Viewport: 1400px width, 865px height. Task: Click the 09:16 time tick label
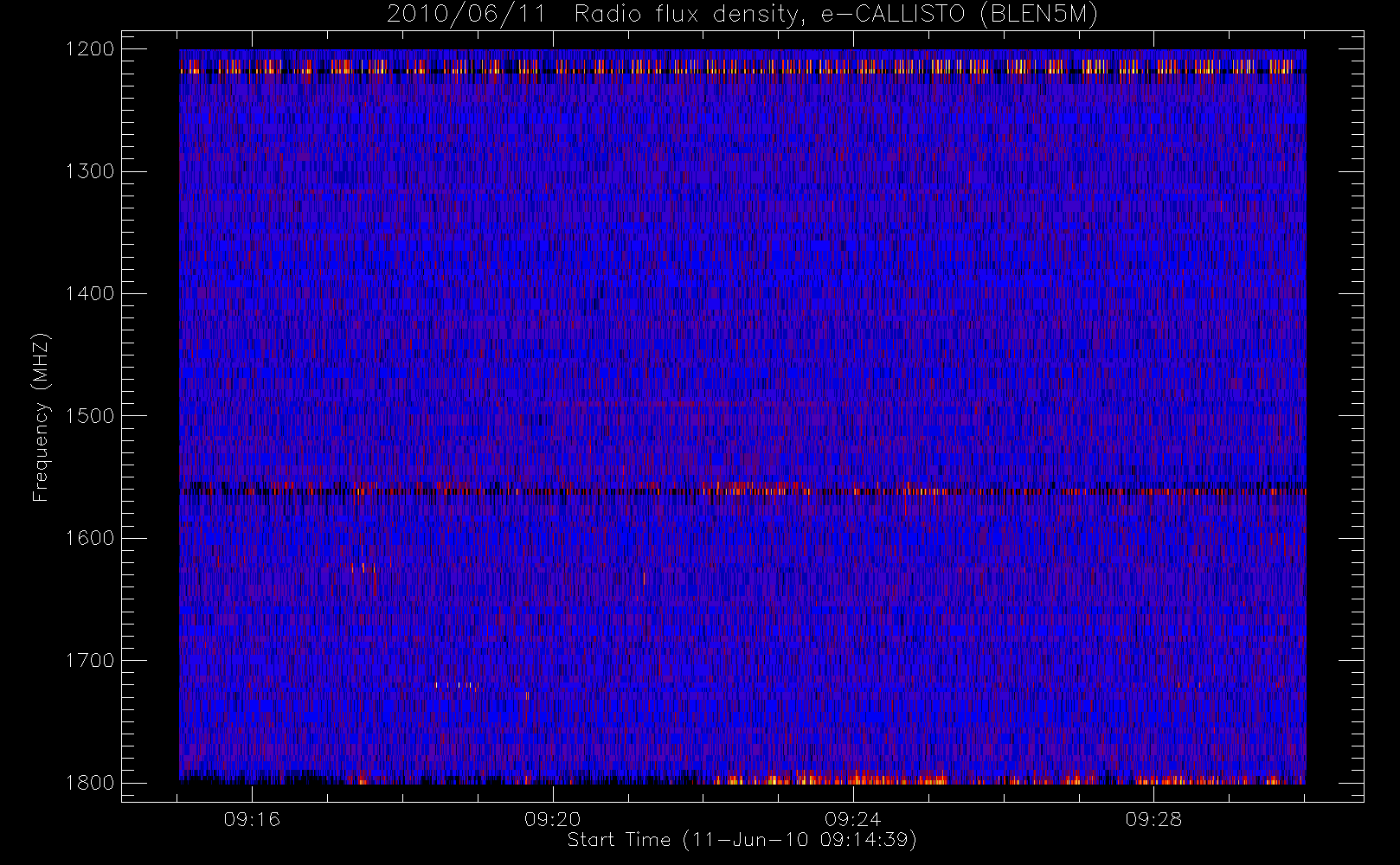252,819
